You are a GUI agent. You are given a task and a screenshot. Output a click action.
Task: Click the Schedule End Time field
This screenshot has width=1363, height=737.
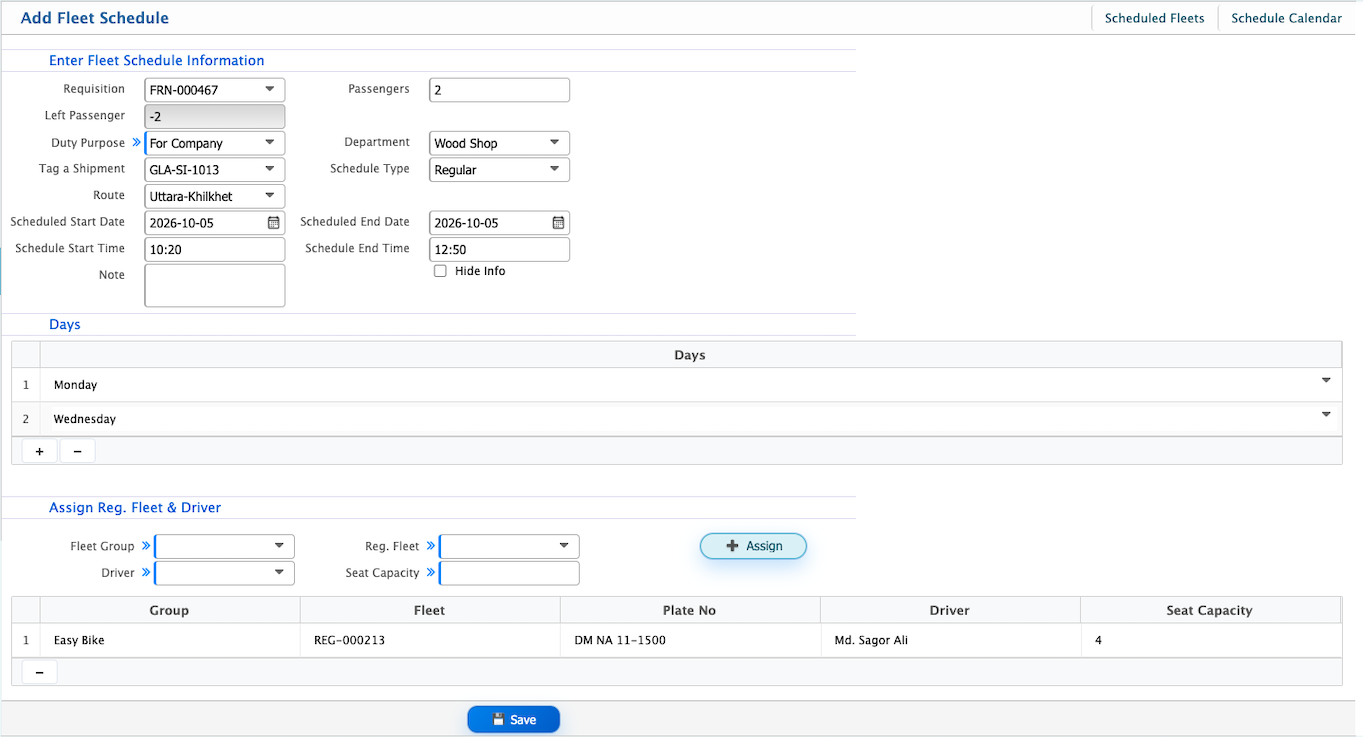500,249
